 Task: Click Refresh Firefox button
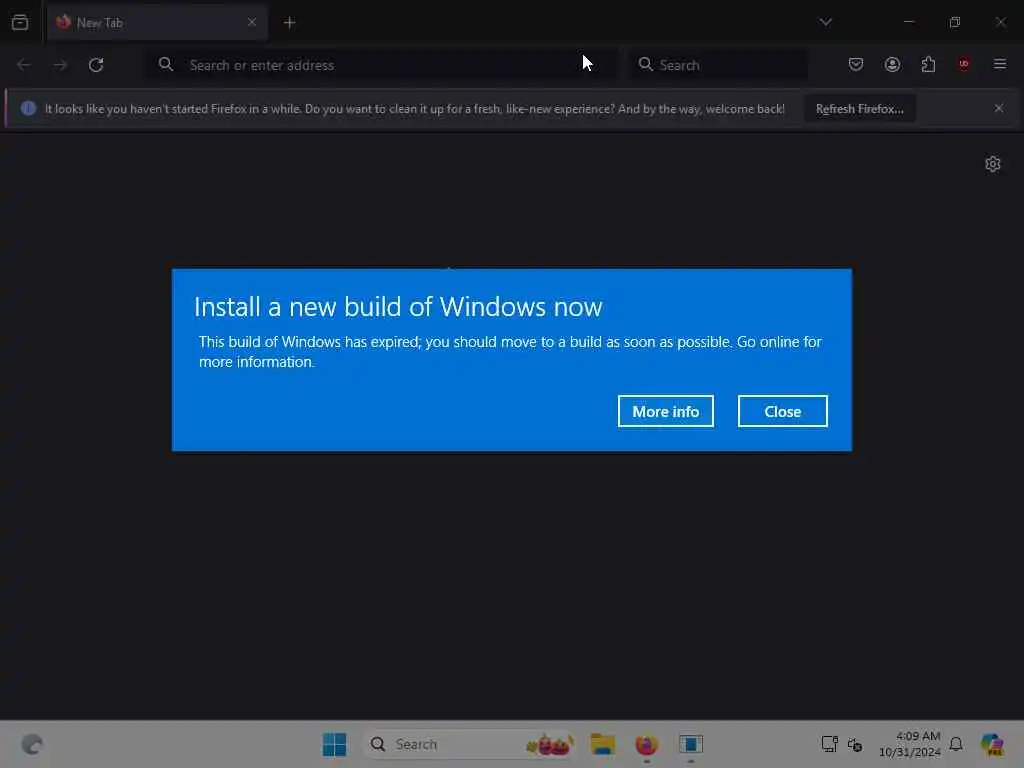[859, 109]
